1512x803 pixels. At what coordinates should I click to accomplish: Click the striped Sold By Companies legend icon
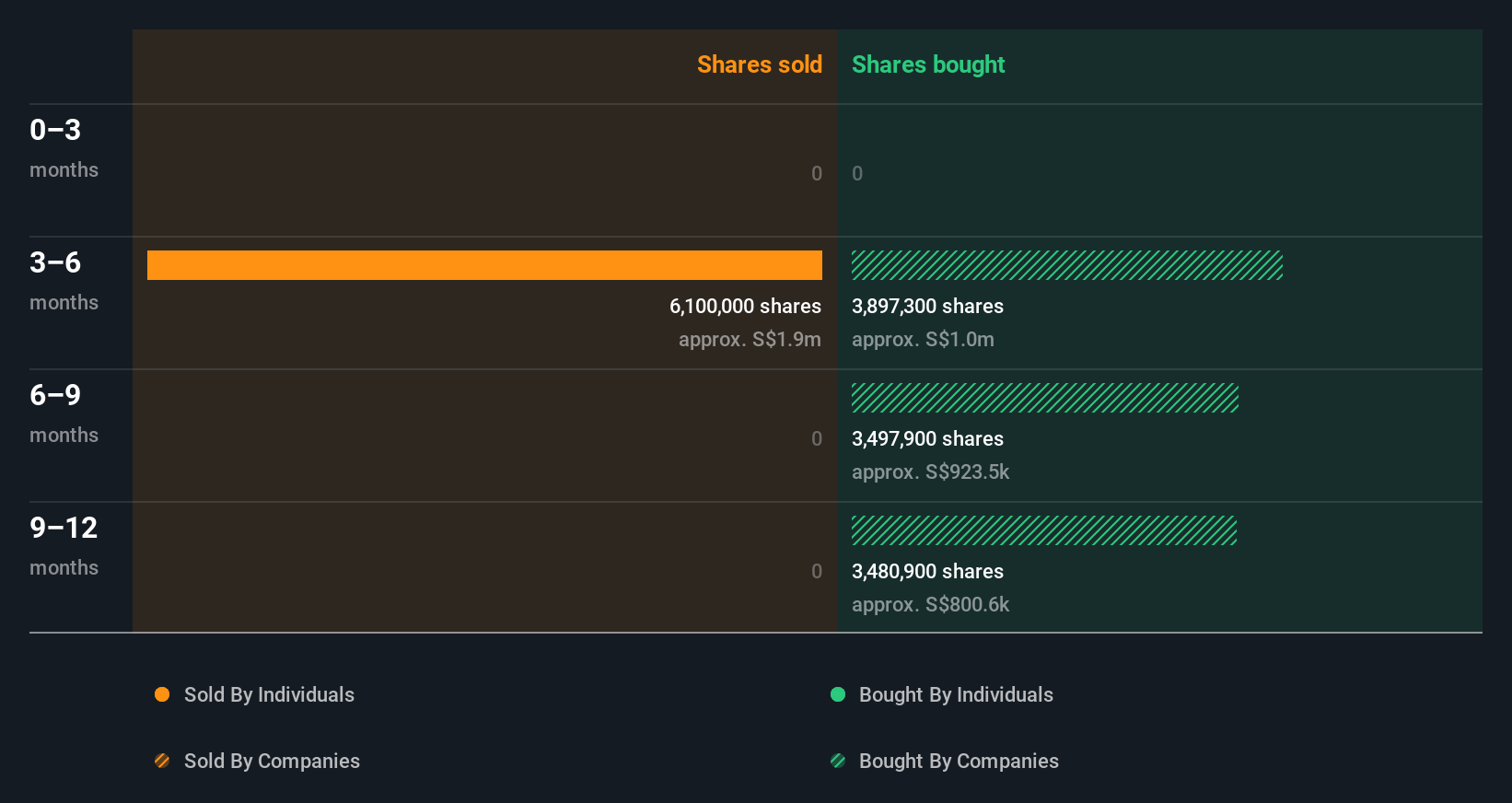[x=162, y=761]
